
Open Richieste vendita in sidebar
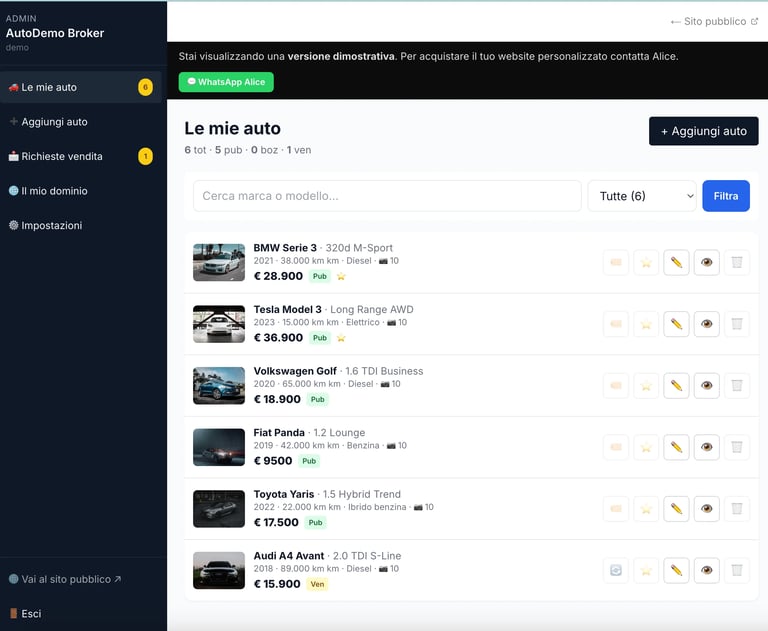point(81,156)
